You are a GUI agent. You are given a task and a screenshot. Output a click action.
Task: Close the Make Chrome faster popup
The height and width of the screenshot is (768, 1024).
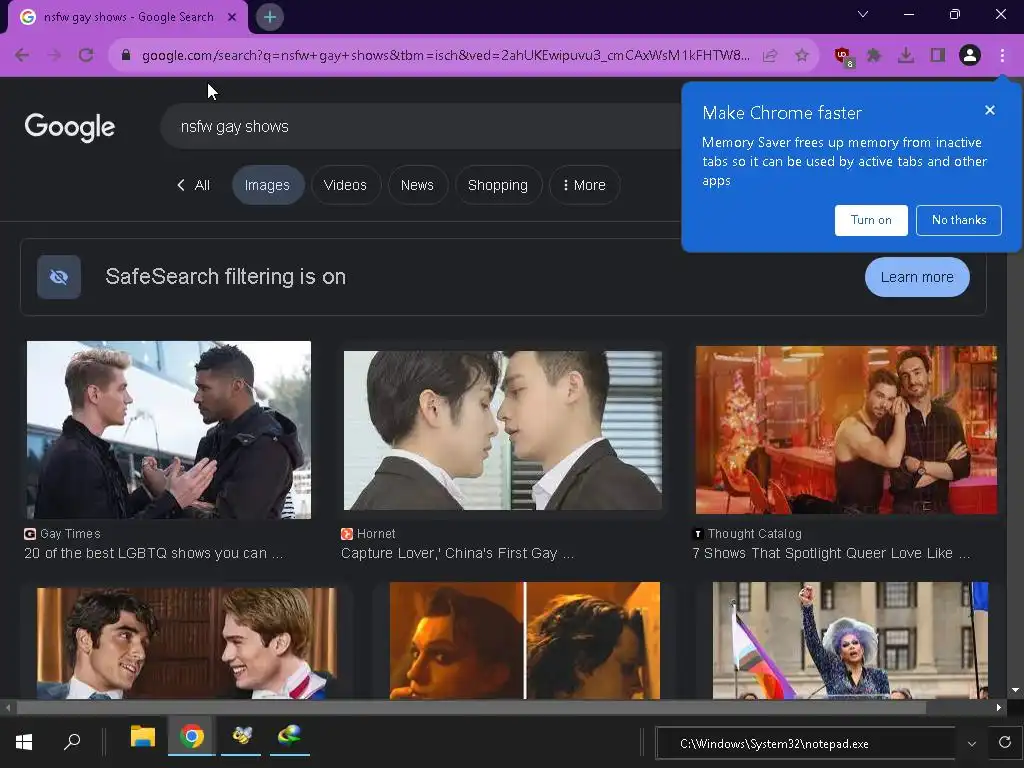coord(990,110)
